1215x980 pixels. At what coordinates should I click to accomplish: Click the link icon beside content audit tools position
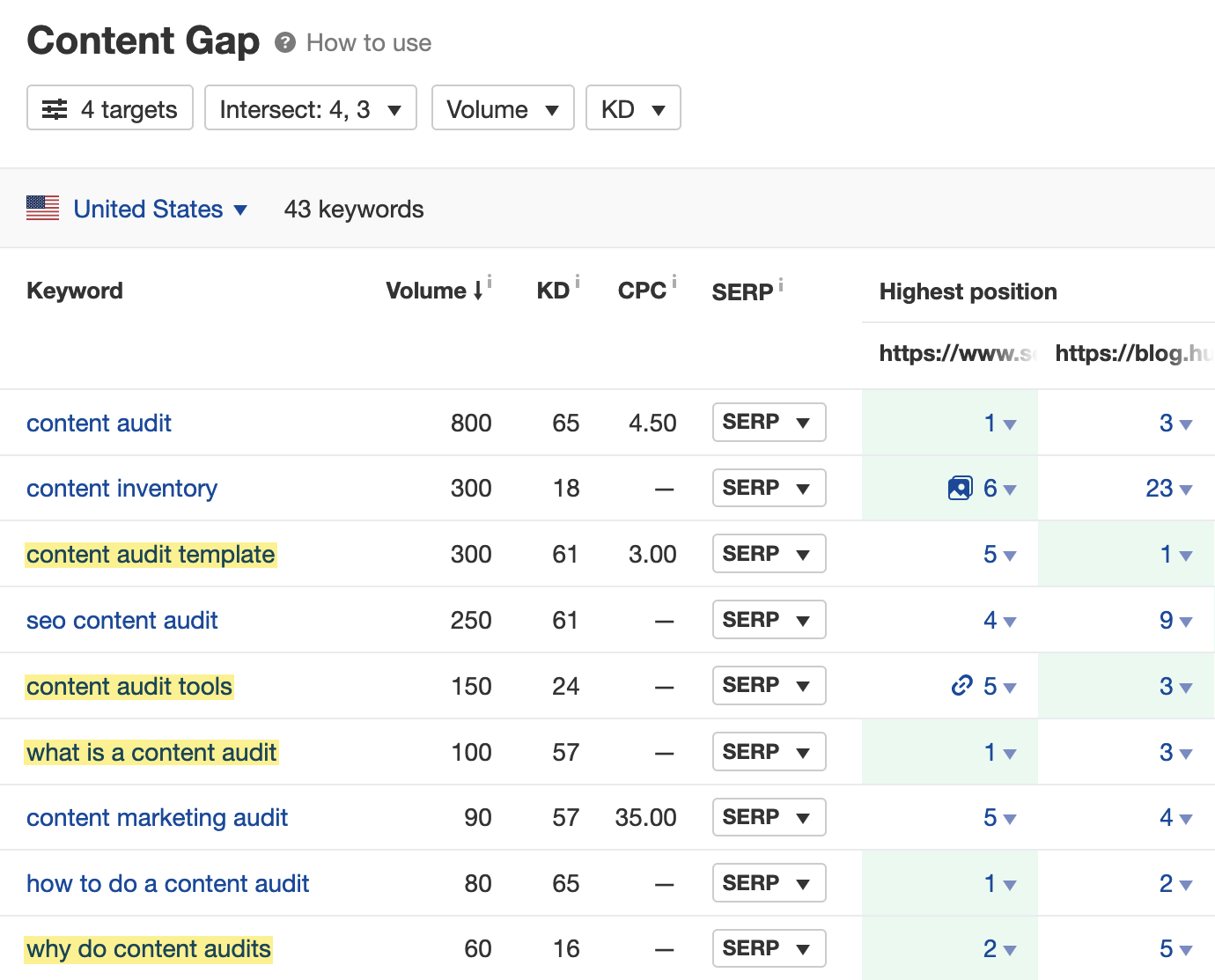tap(961, 685)
